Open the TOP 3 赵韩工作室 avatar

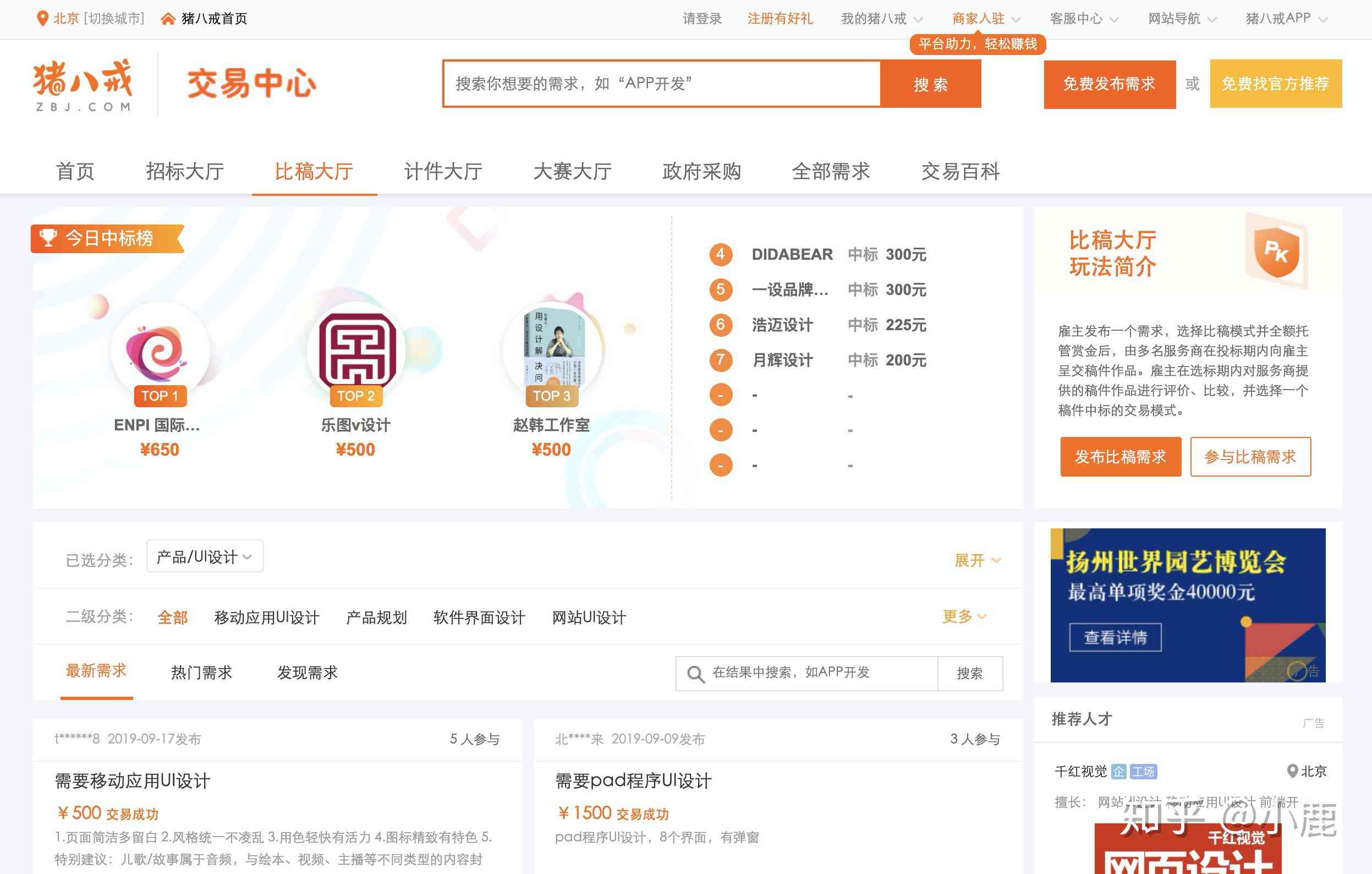coord(552,351)
